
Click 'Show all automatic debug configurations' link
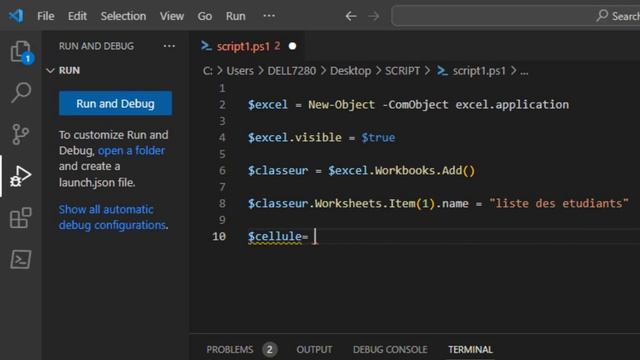coord(112,217)
